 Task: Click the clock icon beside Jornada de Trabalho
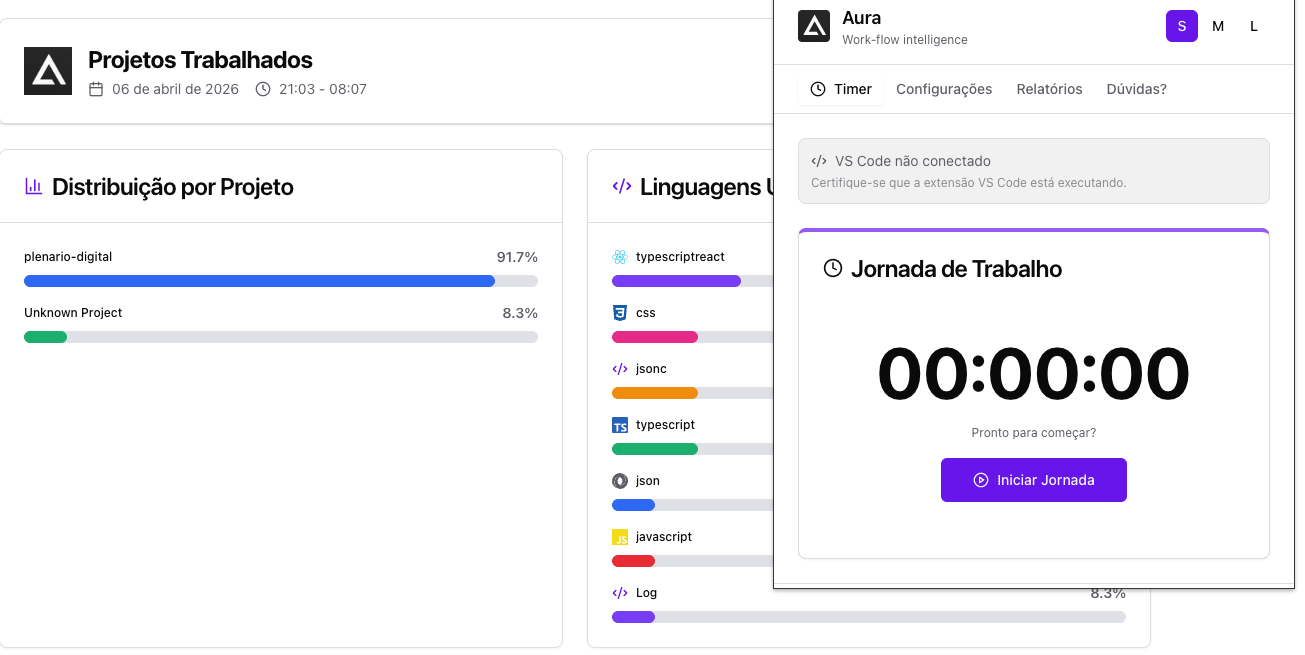[x=832, y=268]
